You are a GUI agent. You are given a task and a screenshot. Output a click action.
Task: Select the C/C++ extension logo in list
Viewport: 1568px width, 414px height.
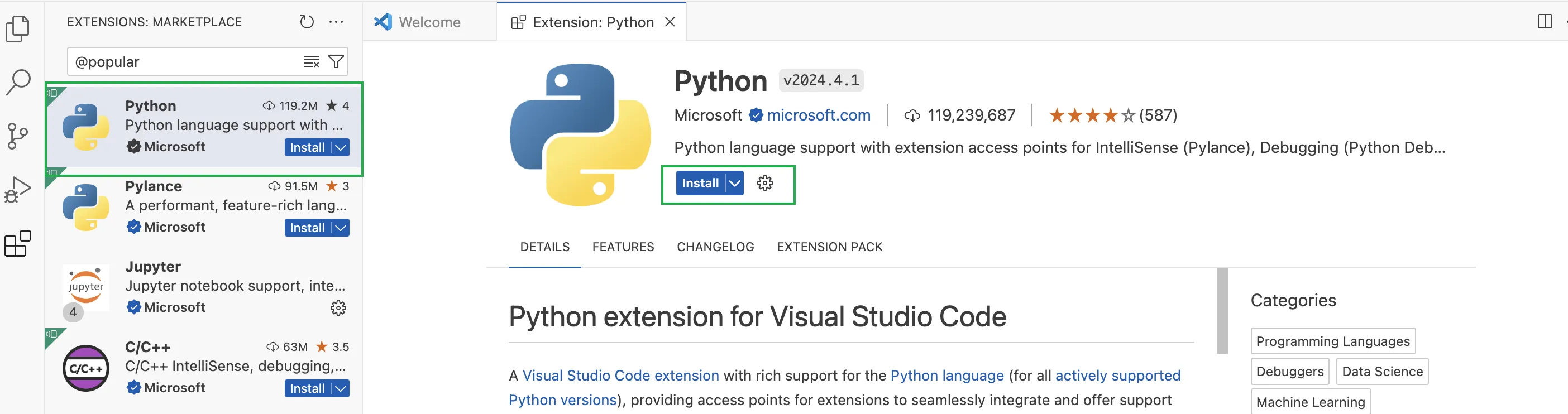(x=86, y=368)
